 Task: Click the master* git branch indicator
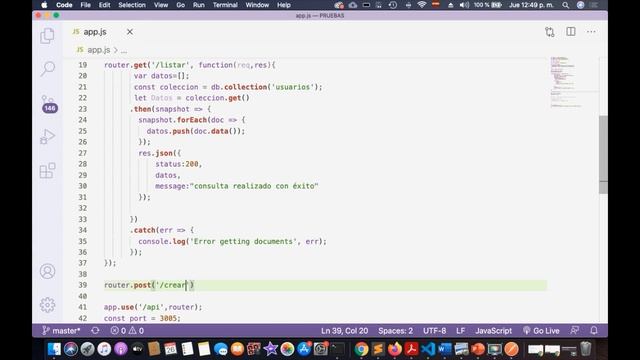pos(61,331)
